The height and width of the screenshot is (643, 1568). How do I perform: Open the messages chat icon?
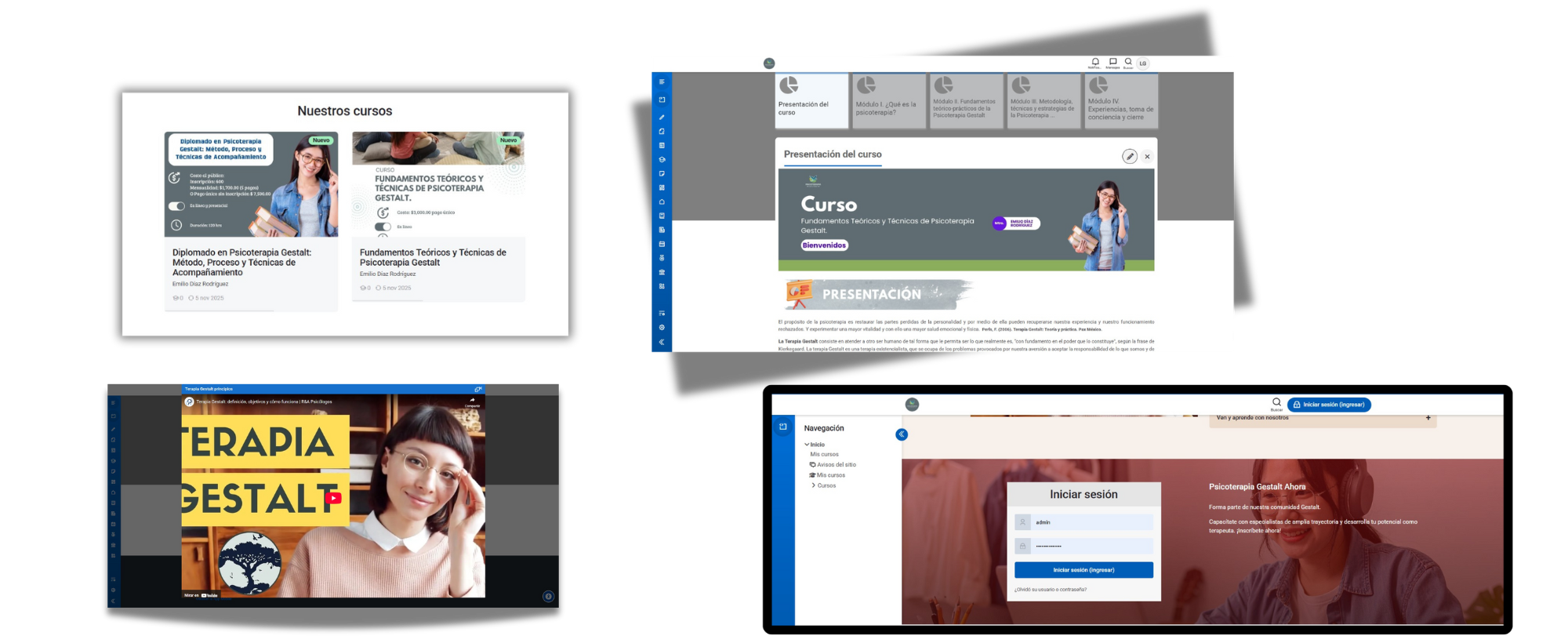[x=1112, y=62]
